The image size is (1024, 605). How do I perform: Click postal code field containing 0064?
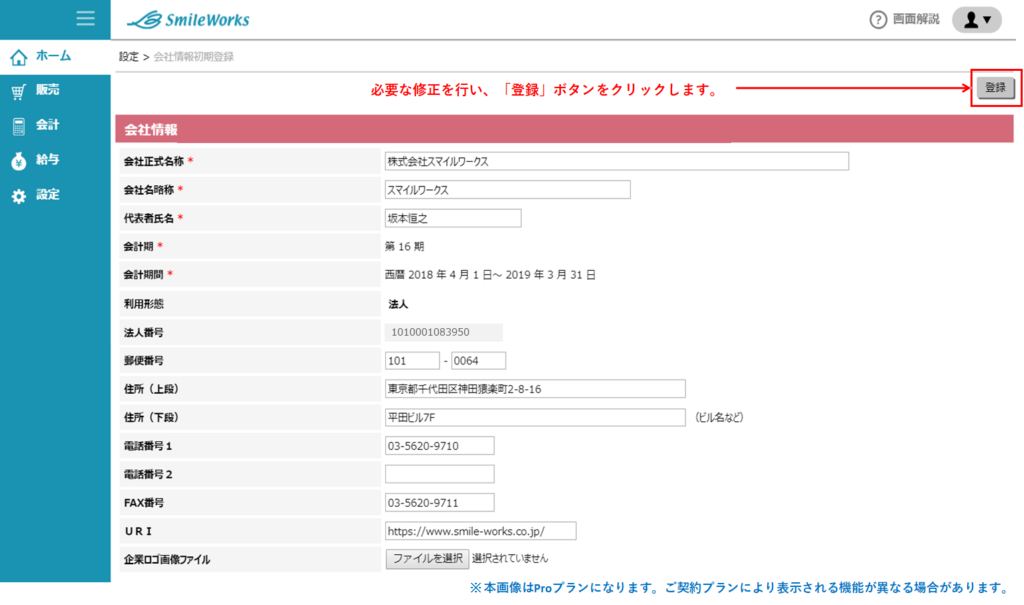coord(478,361)
